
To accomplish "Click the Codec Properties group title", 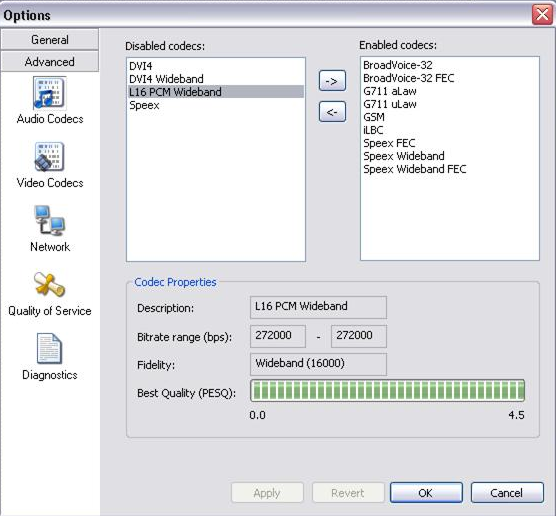I will coord(175,282).
